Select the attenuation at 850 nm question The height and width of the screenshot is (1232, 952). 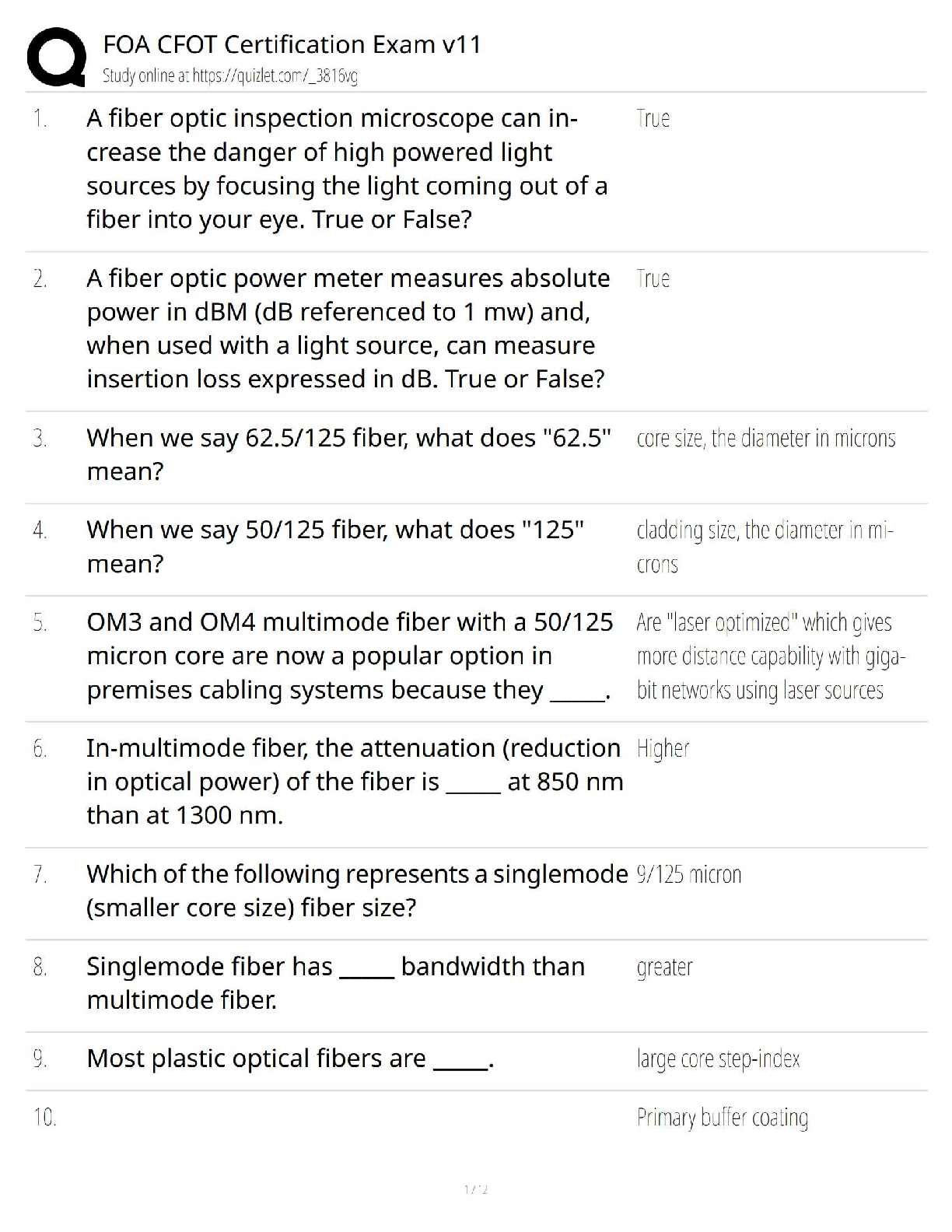pyautogui.click(x=354, y=781)
